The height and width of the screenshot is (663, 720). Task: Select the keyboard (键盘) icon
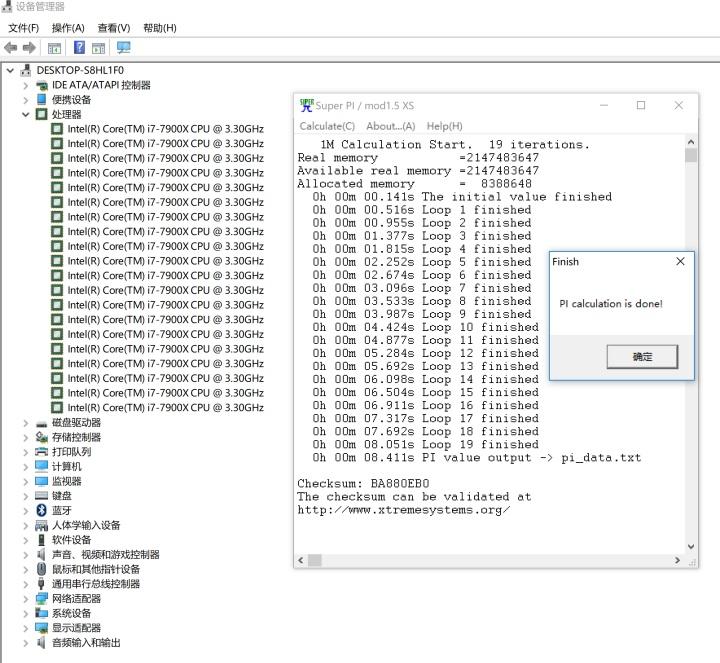pyautogui.click(x=41, y=496)
